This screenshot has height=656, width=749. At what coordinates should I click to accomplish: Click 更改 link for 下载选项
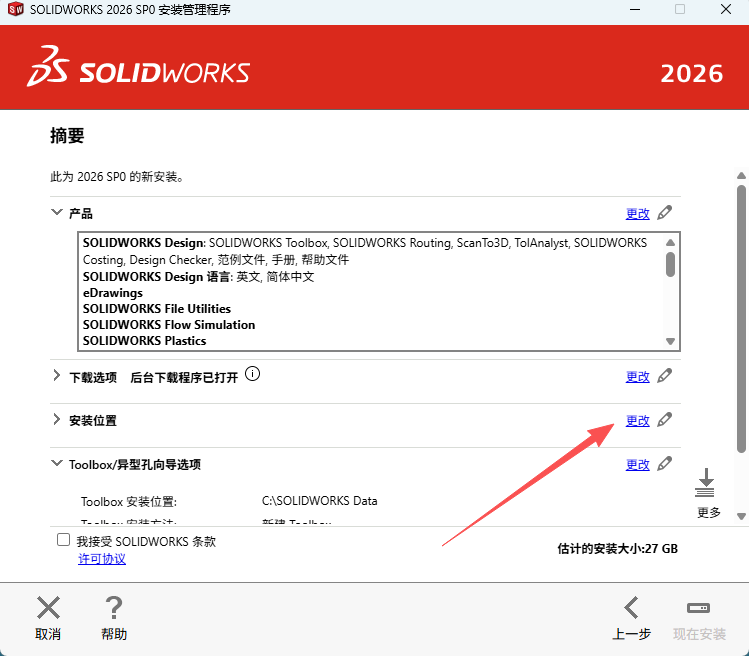coord(638,377)
